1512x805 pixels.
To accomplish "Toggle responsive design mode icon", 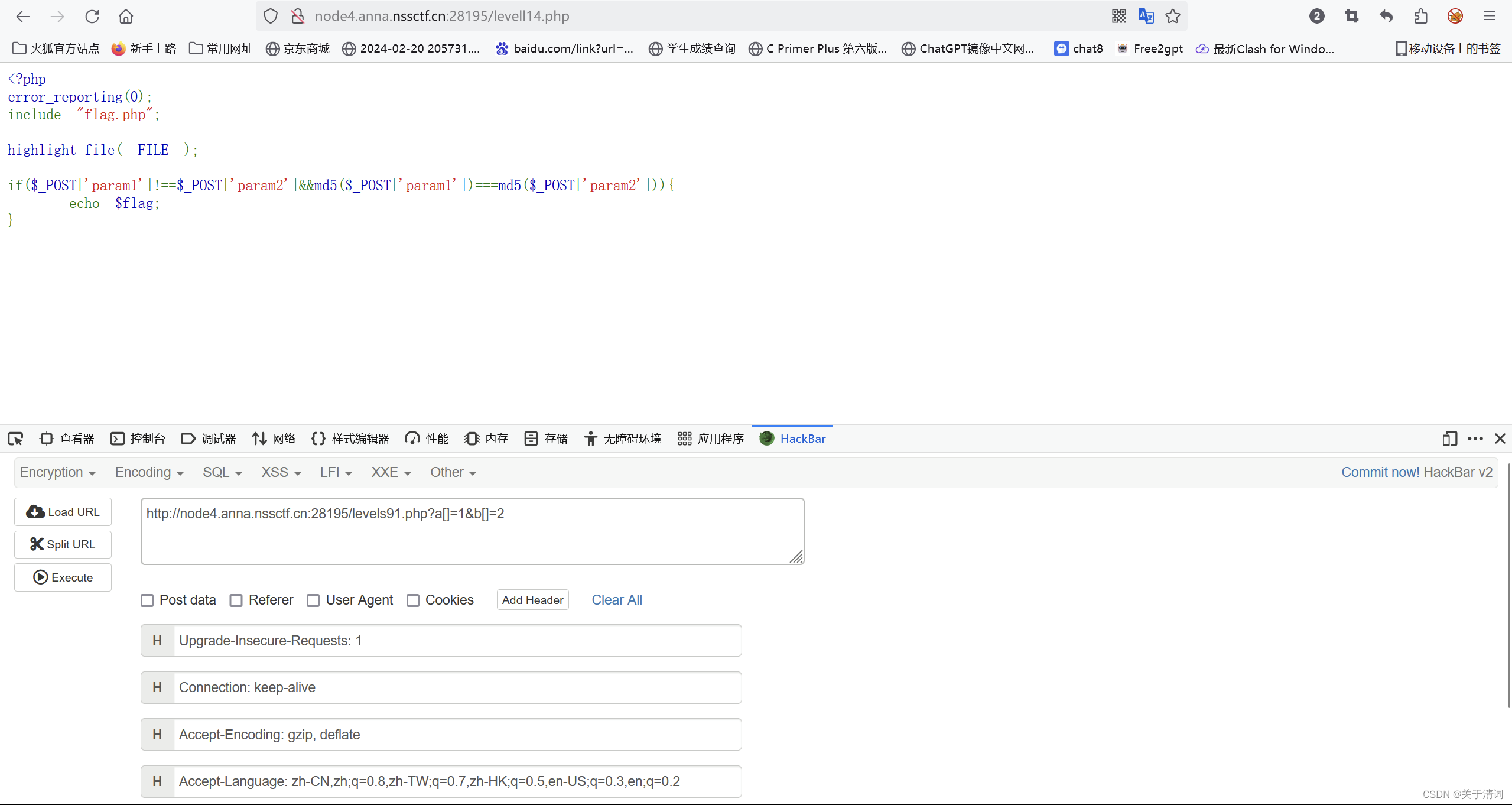I will [x=1449, y=439].
